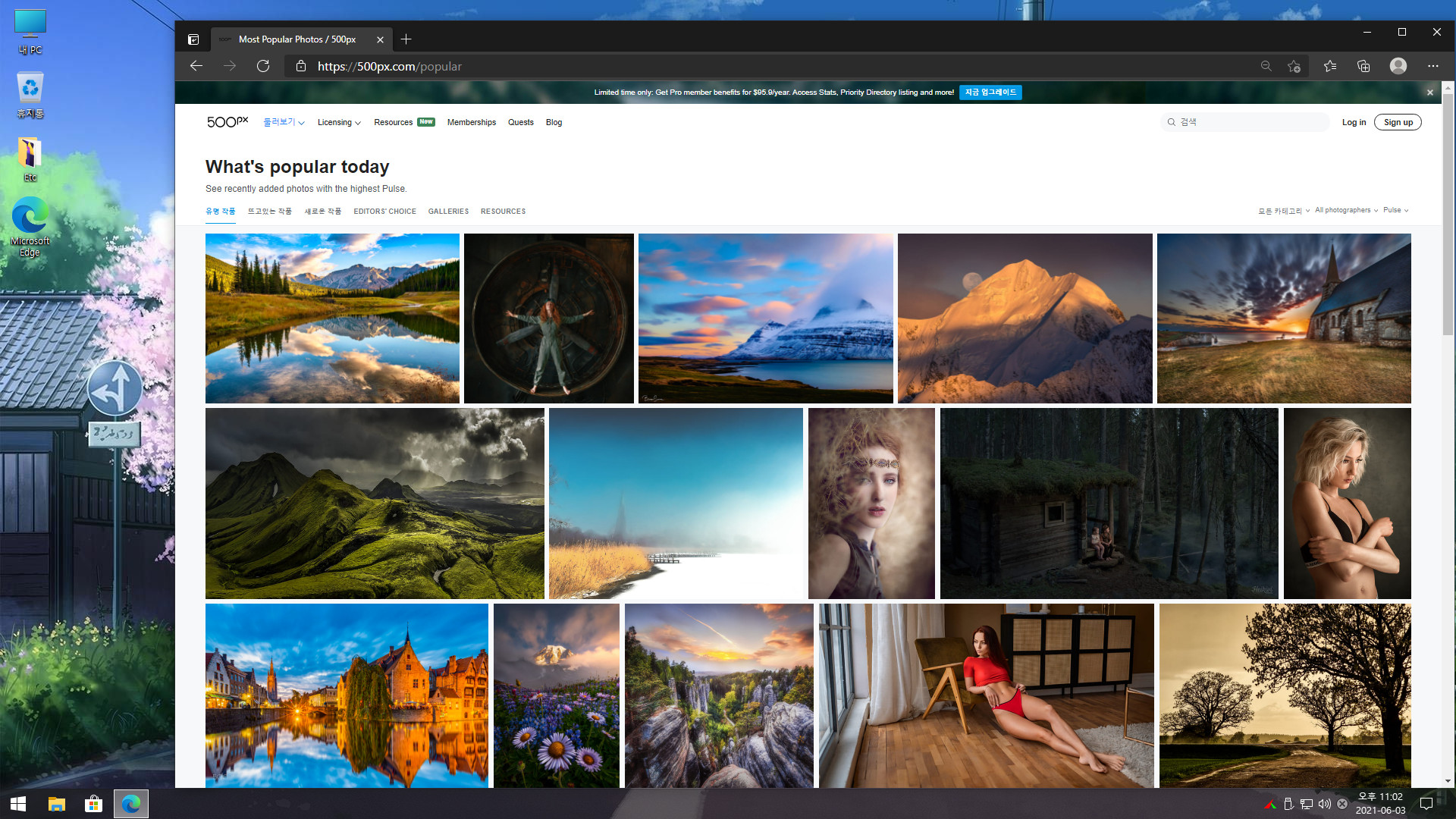Open the Collections icon

tap(1363, 66)
